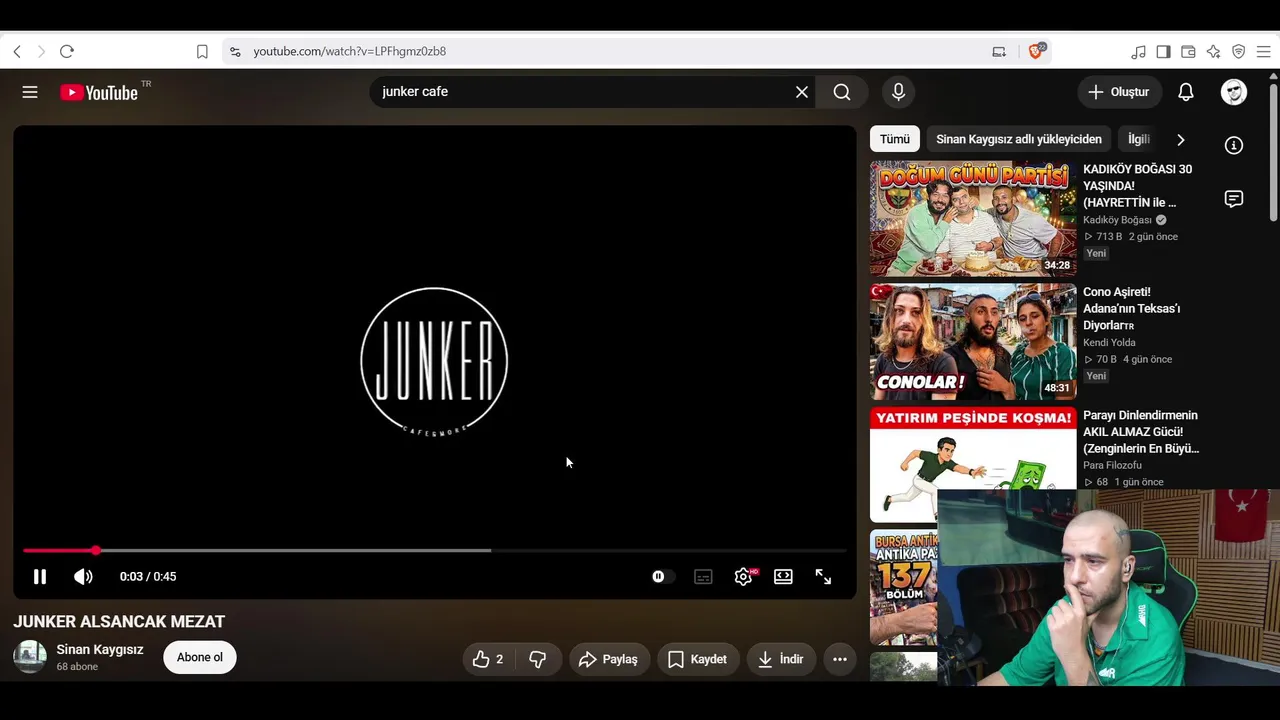Open the notifications bell

(1186, 92)
